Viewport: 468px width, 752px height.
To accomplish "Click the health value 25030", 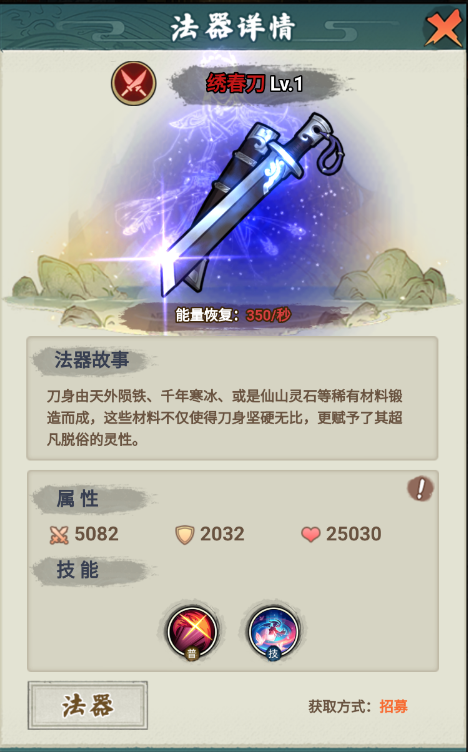I will point(354,534).
